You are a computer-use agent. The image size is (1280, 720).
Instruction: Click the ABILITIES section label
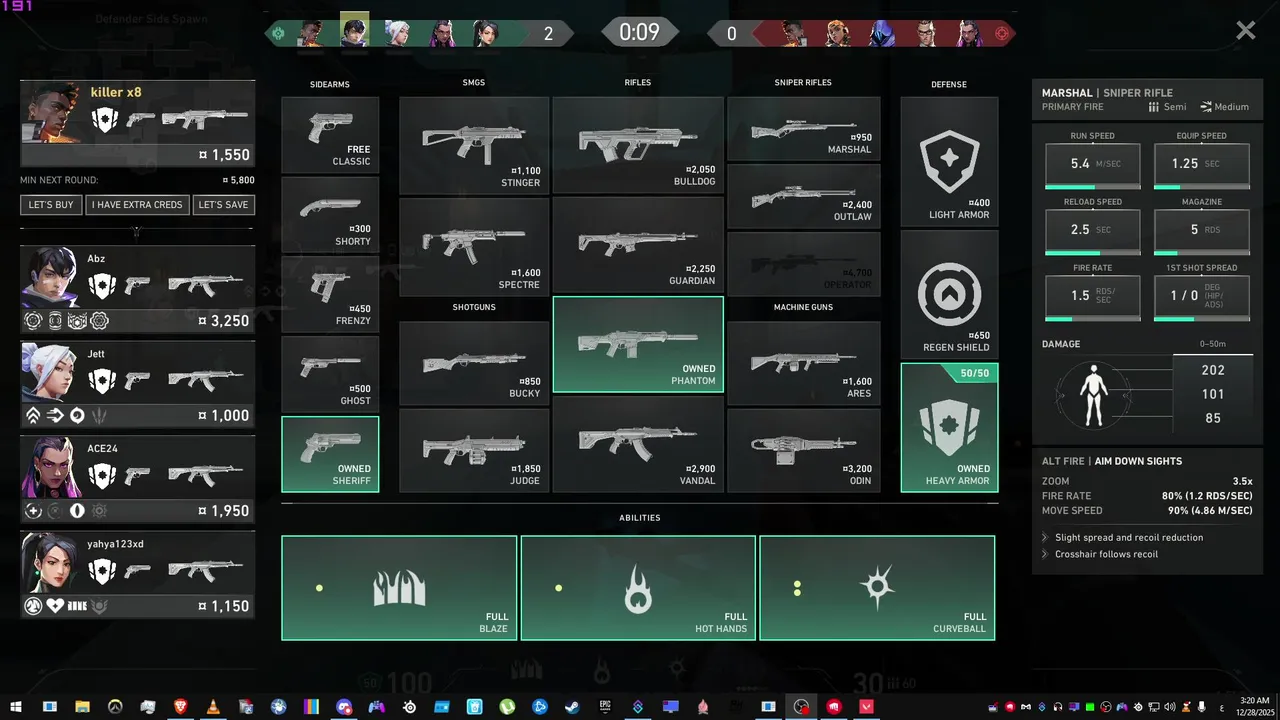click(x=640, y=518)
